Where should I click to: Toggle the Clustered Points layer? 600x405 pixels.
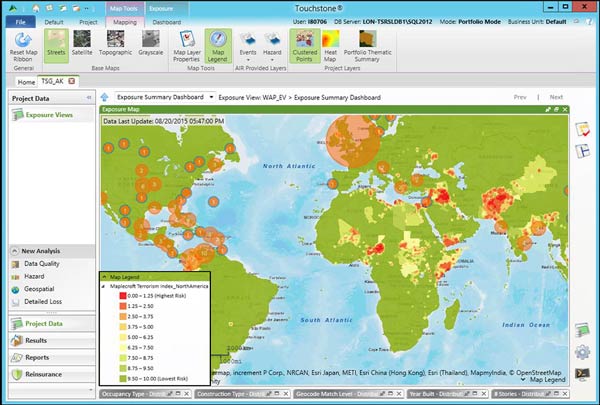click(x=305, y=46)
